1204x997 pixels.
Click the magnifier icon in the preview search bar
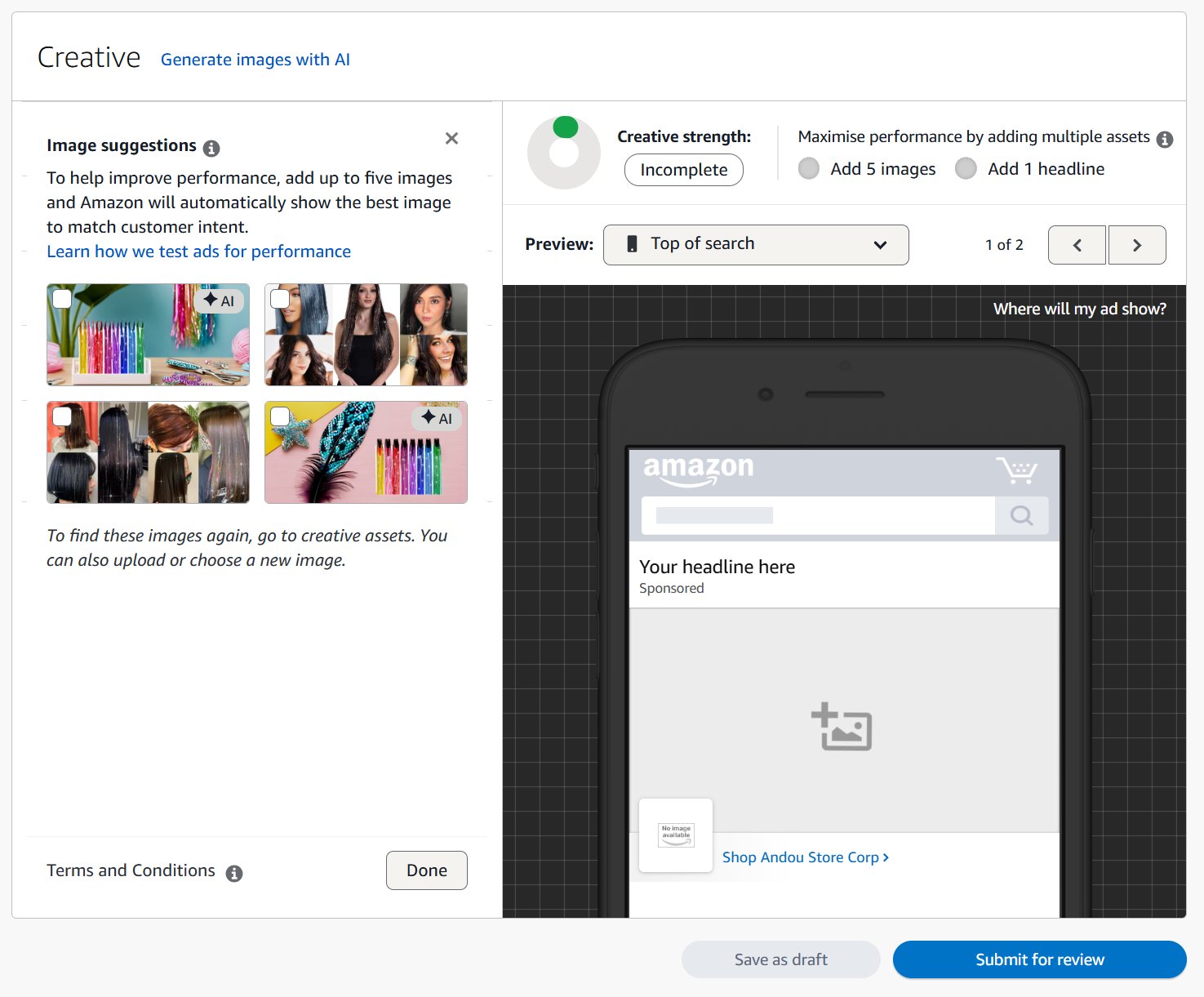1022,515
